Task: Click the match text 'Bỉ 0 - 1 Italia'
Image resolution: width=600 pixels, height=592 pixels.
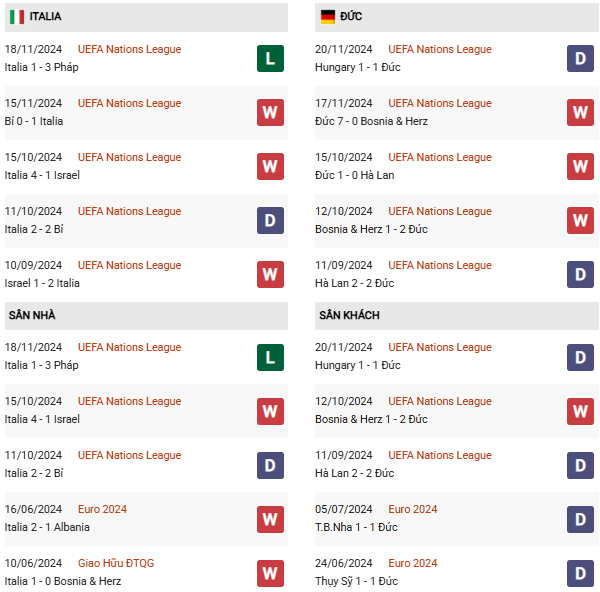Action: tap(34, 121)
